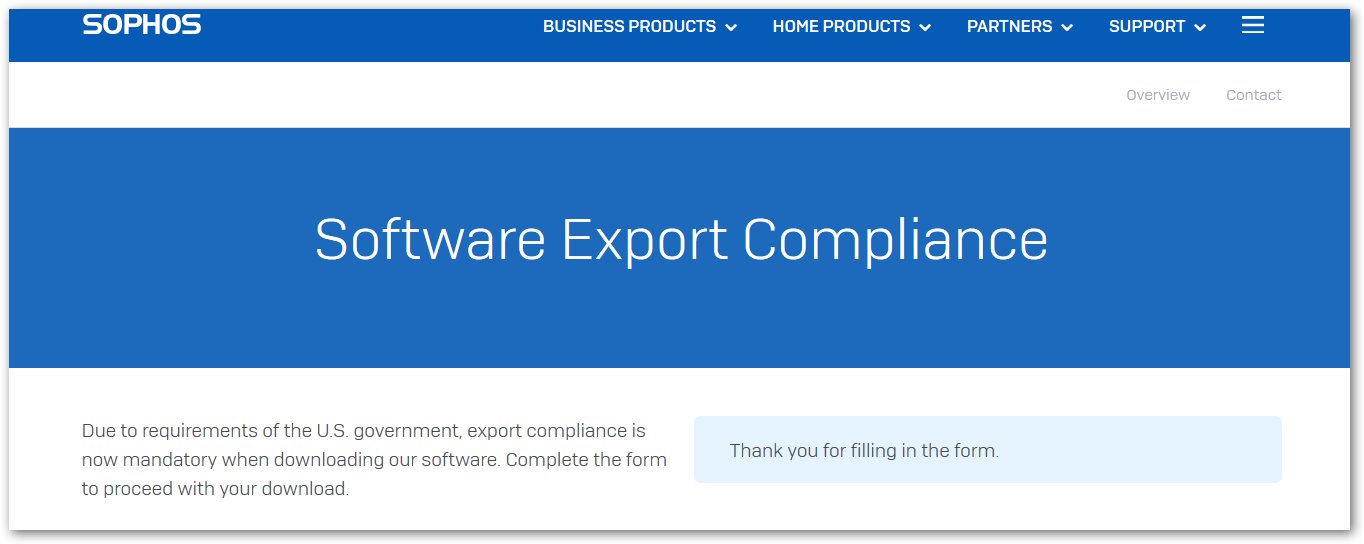Click the word 'Export' in the heading
Viewport: 1364px width, 544px height.
point(644,242)
